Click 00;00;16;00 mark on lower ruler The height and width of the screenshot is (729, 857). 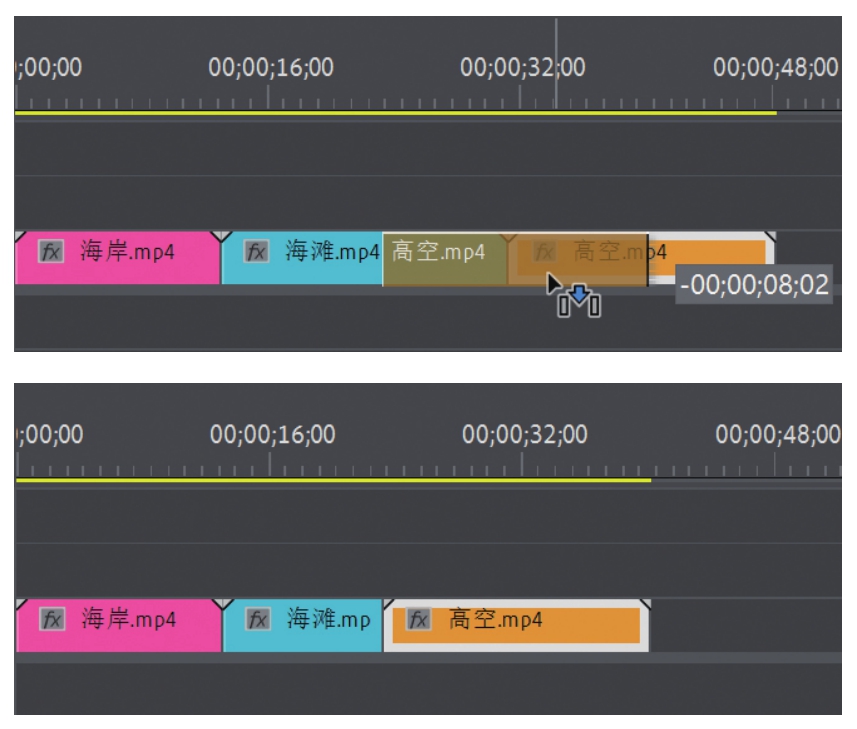[272, 437]
